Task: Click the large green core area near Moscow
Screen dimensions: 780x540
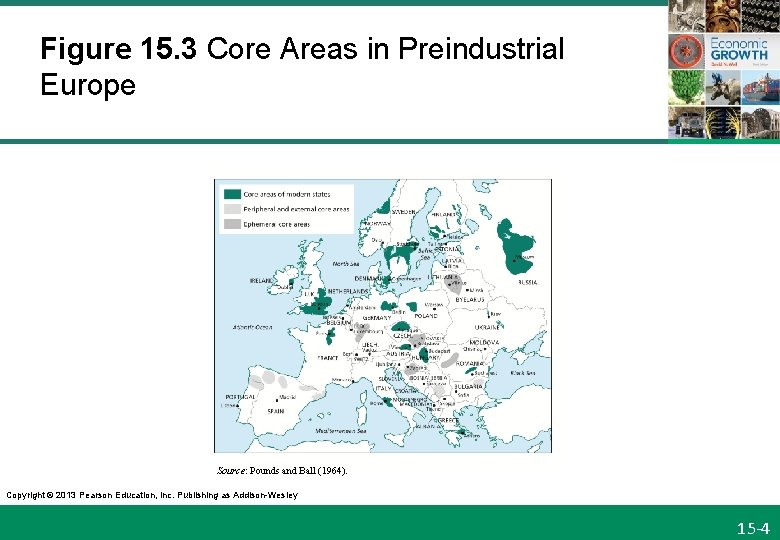Action: (x=515, y=247)
